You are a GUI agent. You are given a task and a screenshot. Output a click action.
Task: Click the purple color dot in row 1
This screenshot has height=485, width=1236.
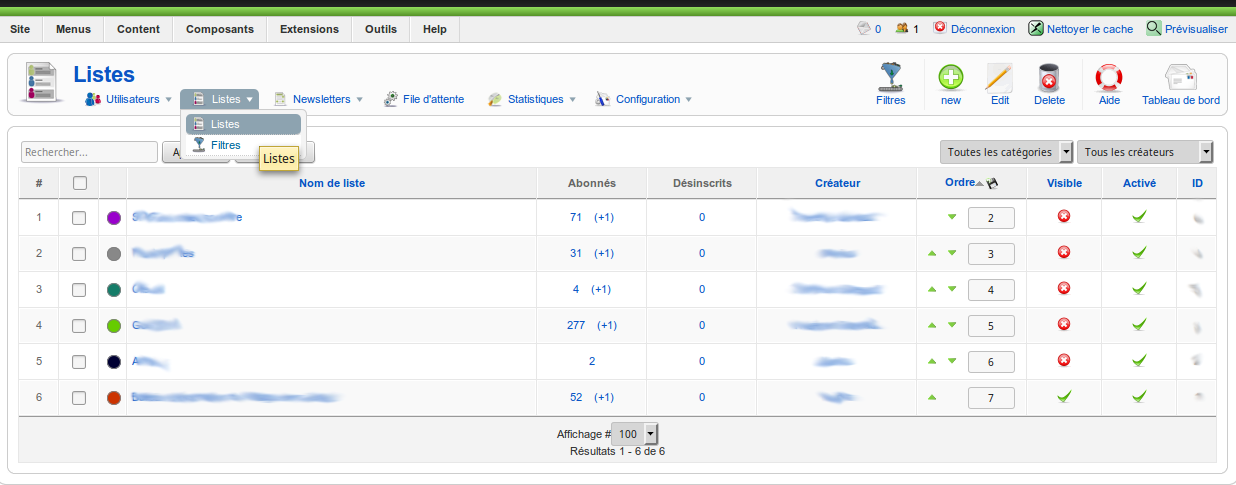tap(114, 218)
